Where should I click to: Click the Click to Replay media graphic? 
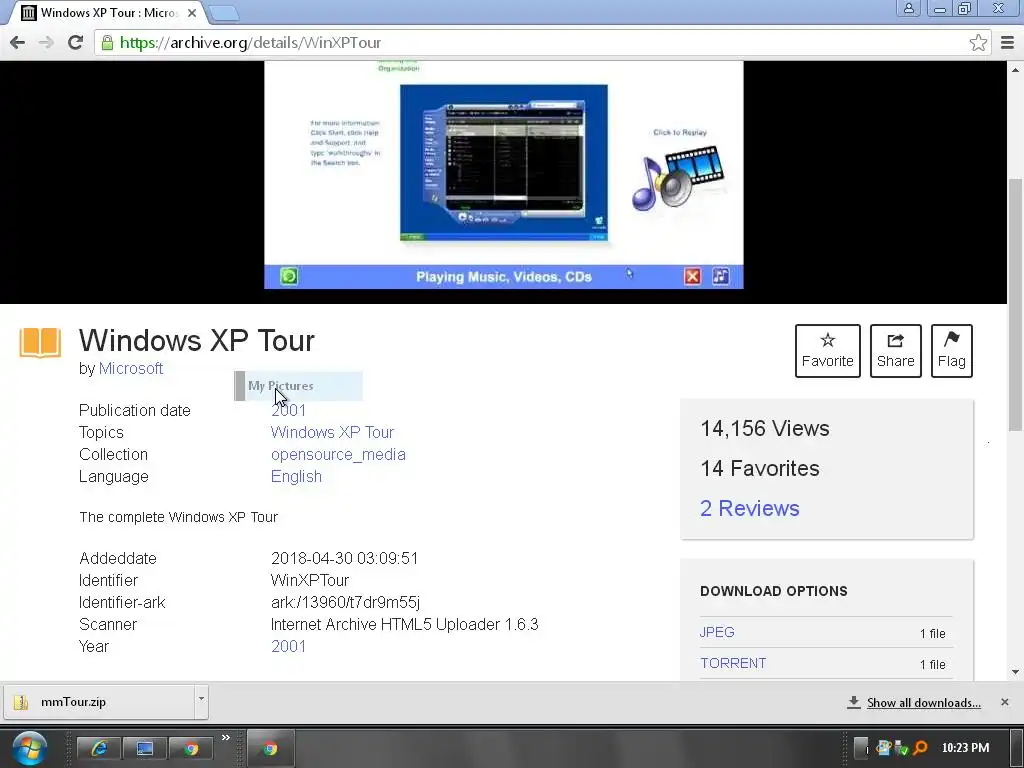tap(679, 178)
